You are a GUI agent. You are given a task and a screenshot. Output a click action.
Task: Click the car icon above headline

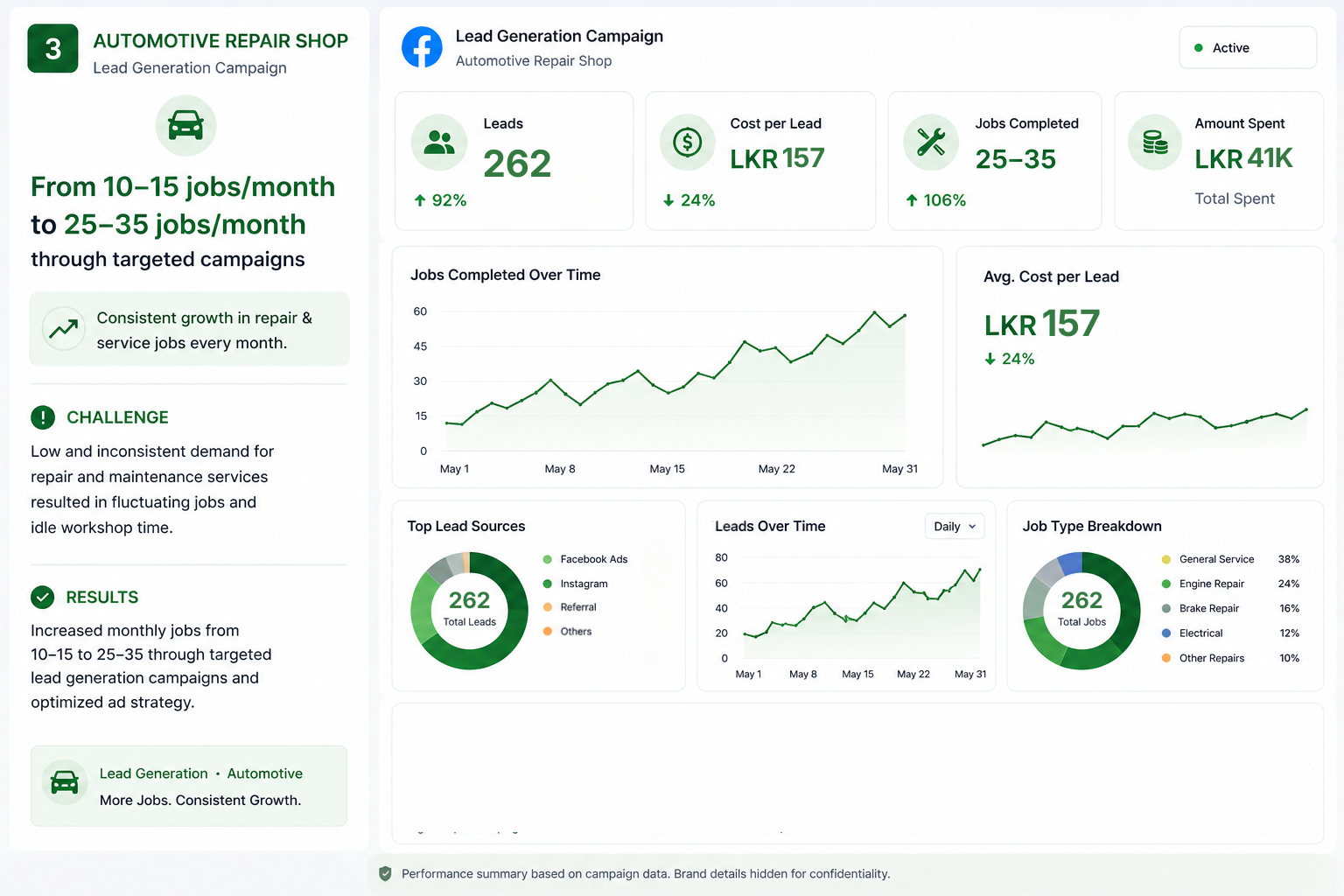pos(185,125)
